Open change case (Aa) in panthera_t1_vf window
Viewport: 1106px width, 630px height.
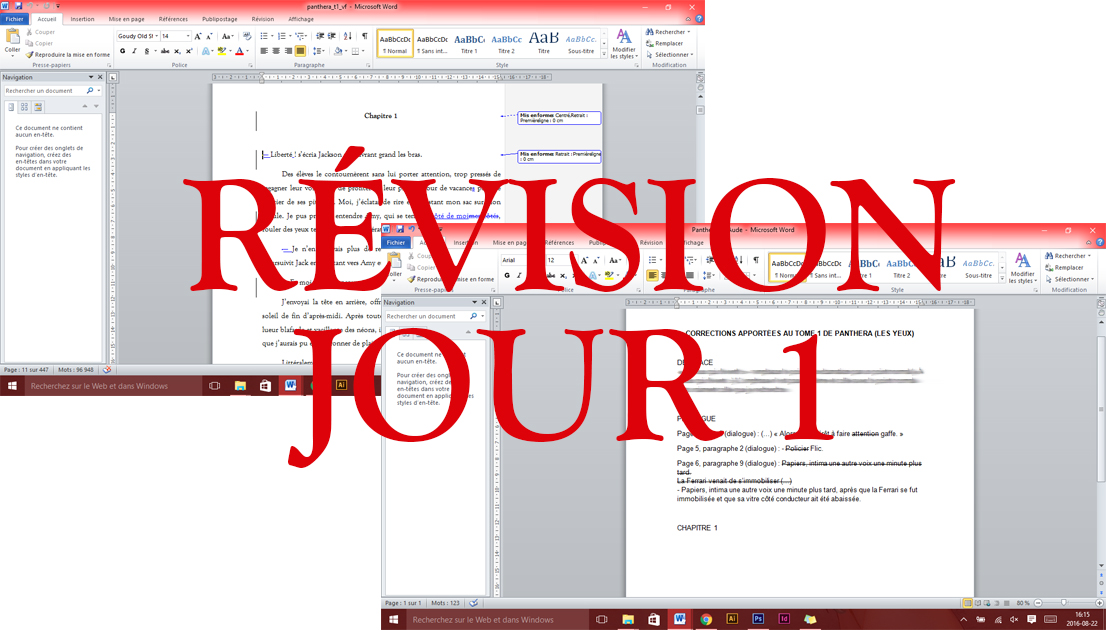coord(227,36)
